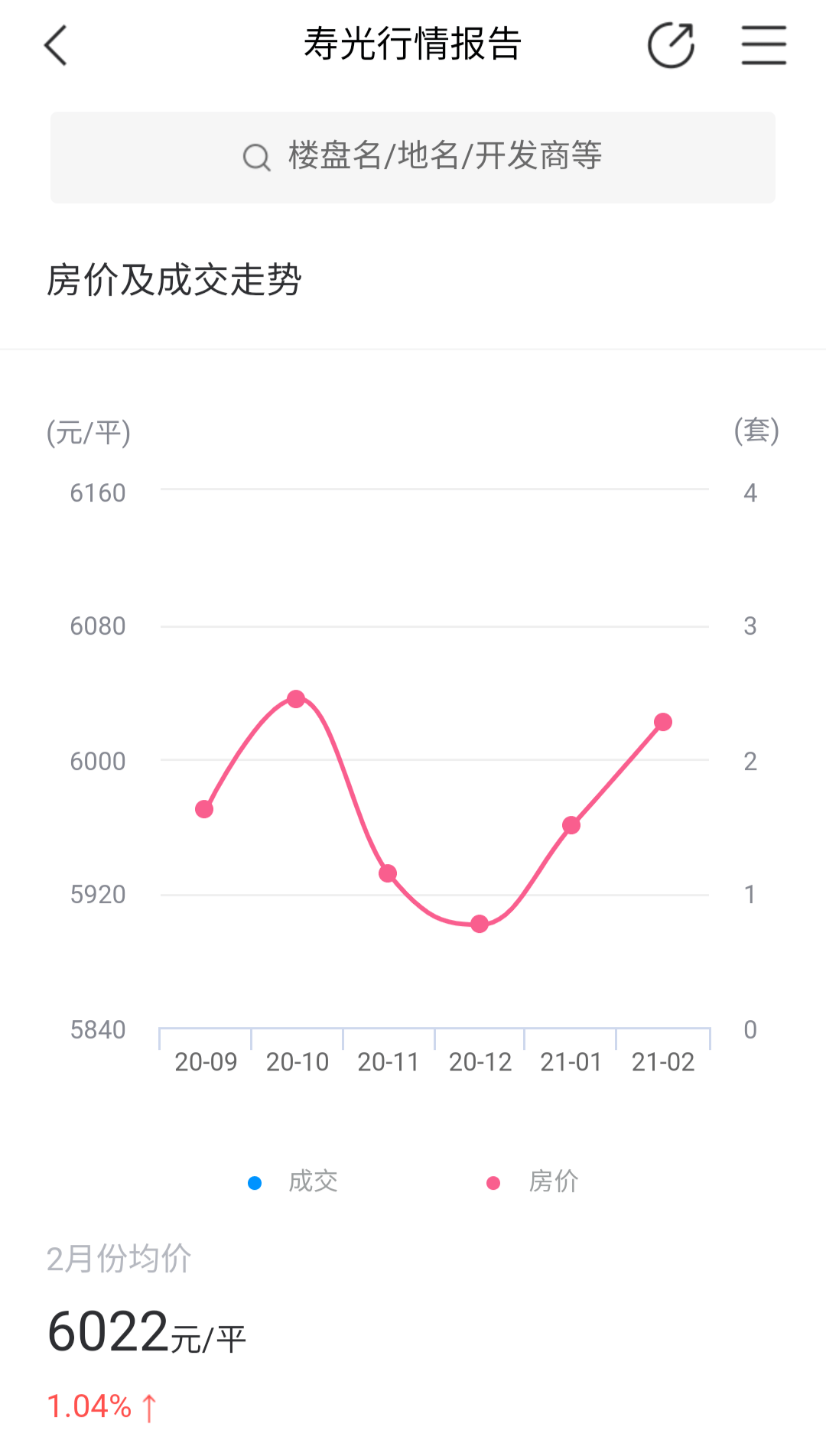The width and height of the screenshot is (826, 1456).
Task: Tap the 房价及成交走势 section heading
Action: click(174, 279)
